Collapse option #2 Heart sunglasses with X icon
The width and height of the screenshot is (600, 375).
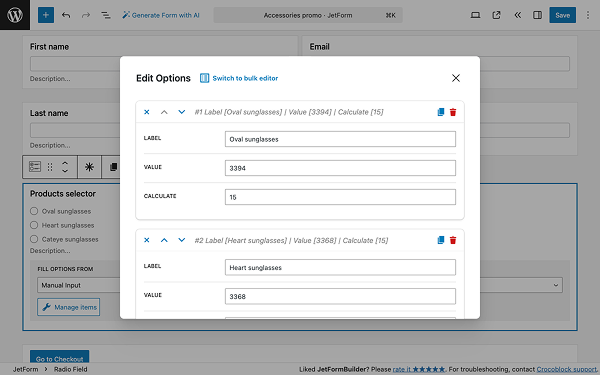pos(147,240)
